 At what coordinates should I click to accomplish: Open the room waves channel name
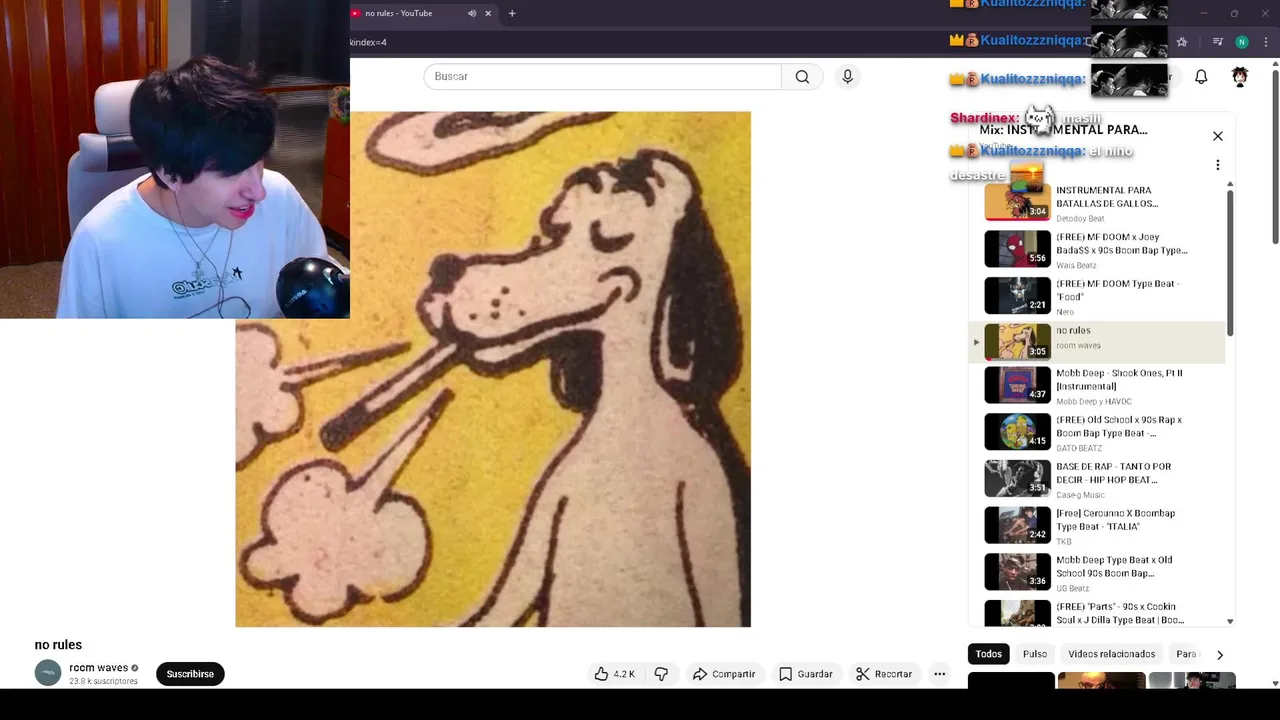click(x=98, y=668)
